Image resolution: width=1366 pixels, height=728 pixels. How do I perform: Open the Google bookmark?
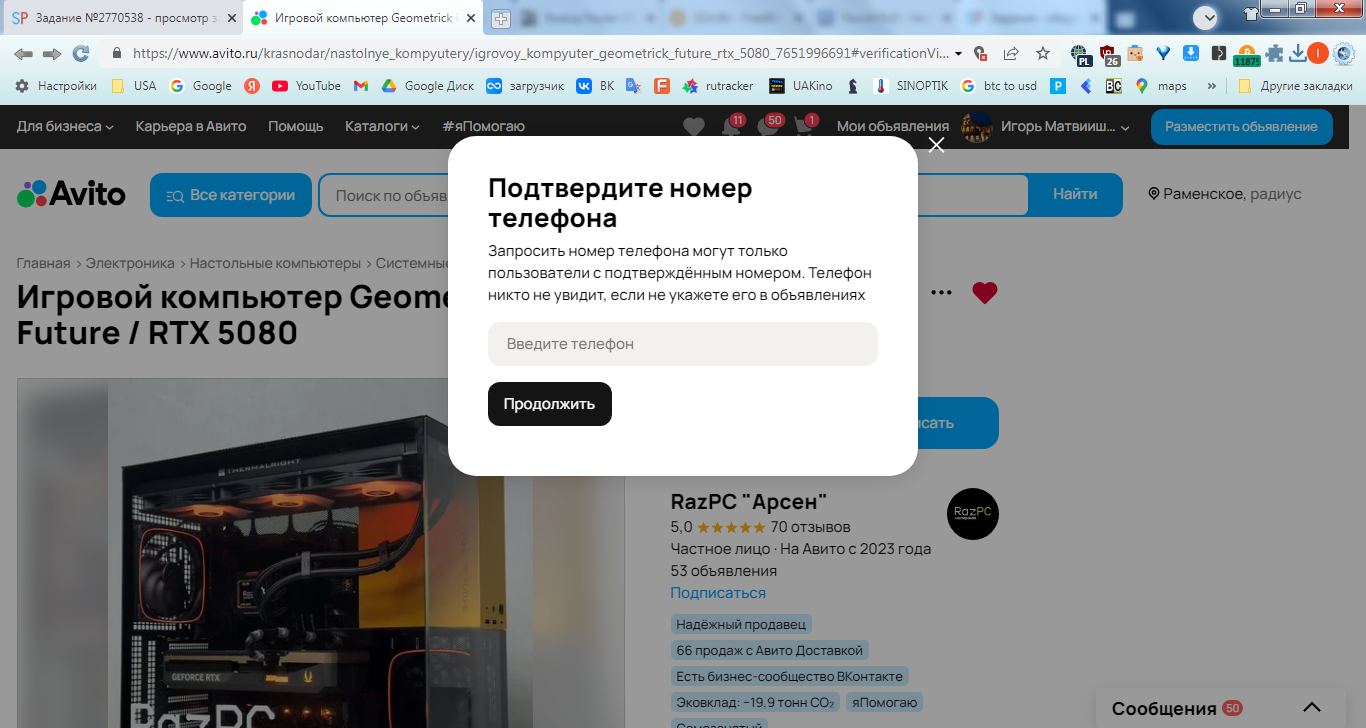point(201,86)
